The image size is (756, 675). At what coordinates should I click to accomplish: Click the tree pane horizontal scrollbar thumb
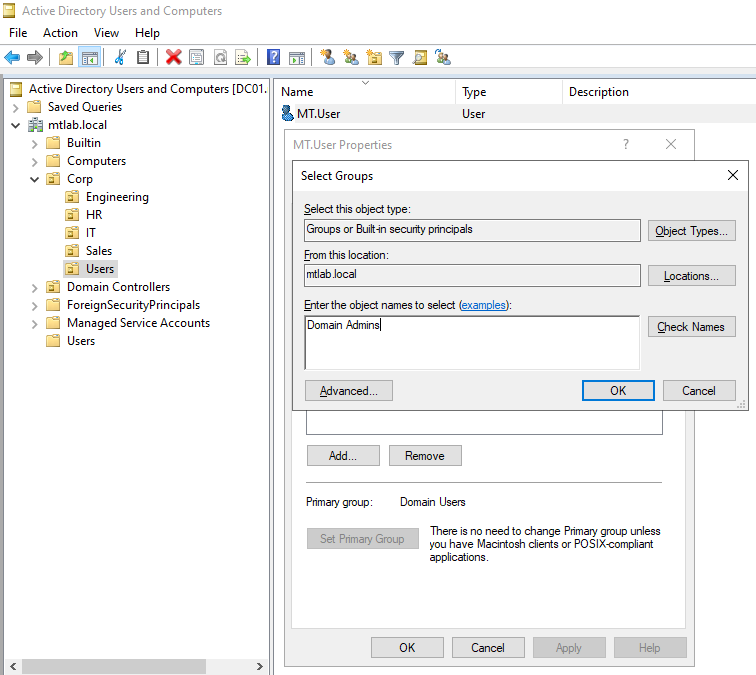coord(114,666)
